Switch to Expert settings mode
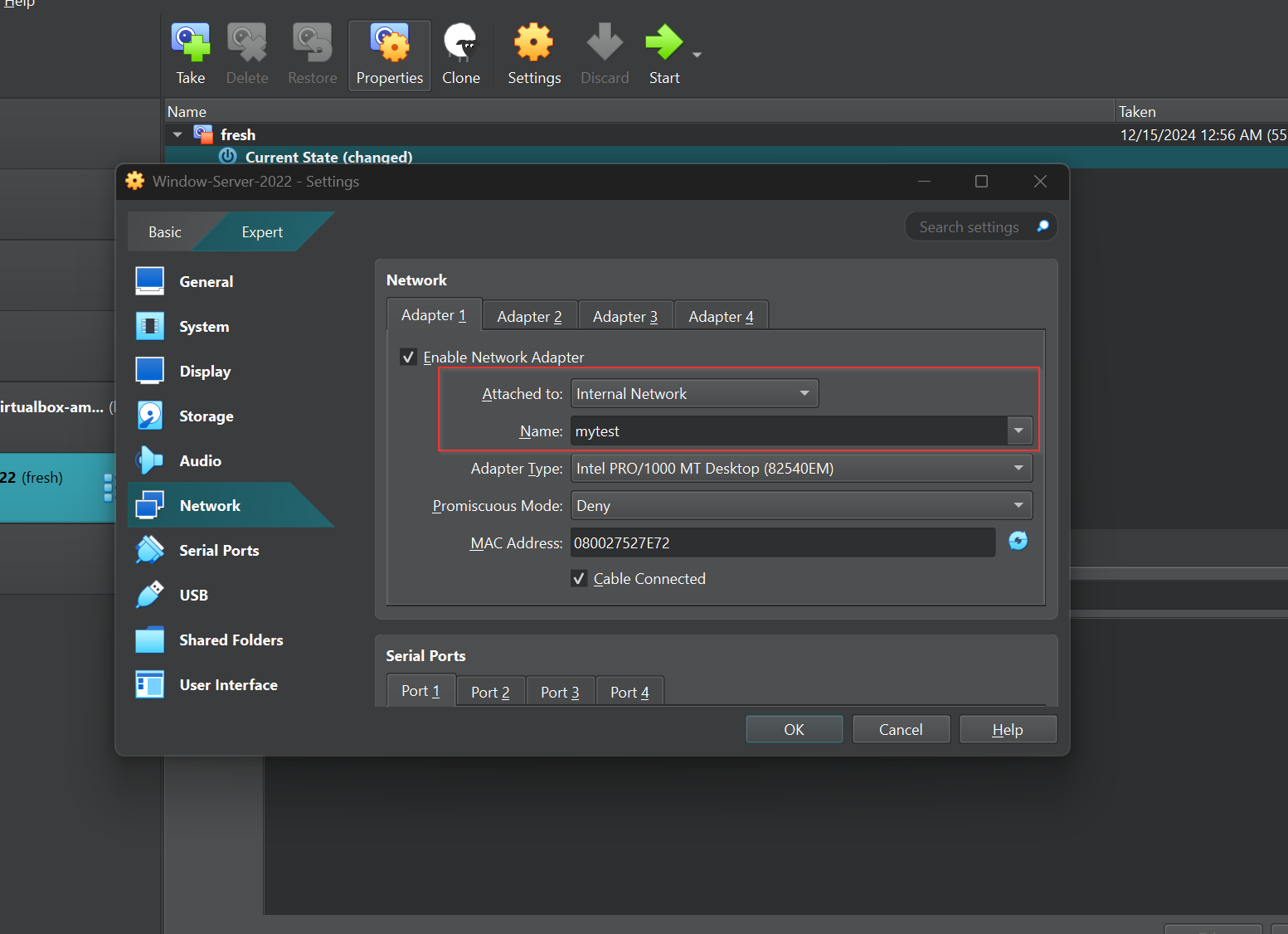The width and height of the screenshot is (1288, 934). 262,232
